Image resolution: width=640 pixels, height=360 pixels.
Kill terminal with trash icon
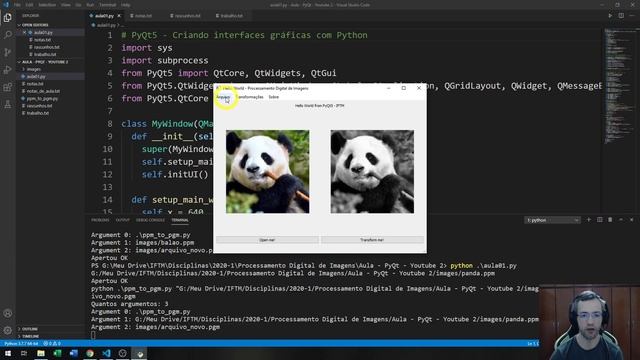click(x=610, y=220)
